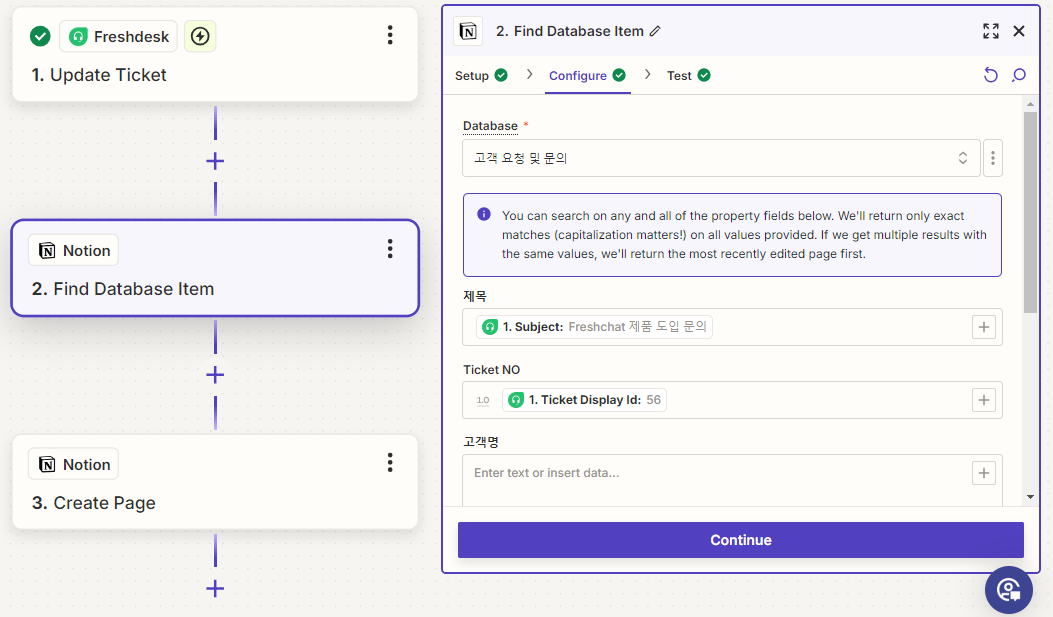1053x617 pixels.
Task: Switch to the Test tab
Action: [x=688, y=75]
